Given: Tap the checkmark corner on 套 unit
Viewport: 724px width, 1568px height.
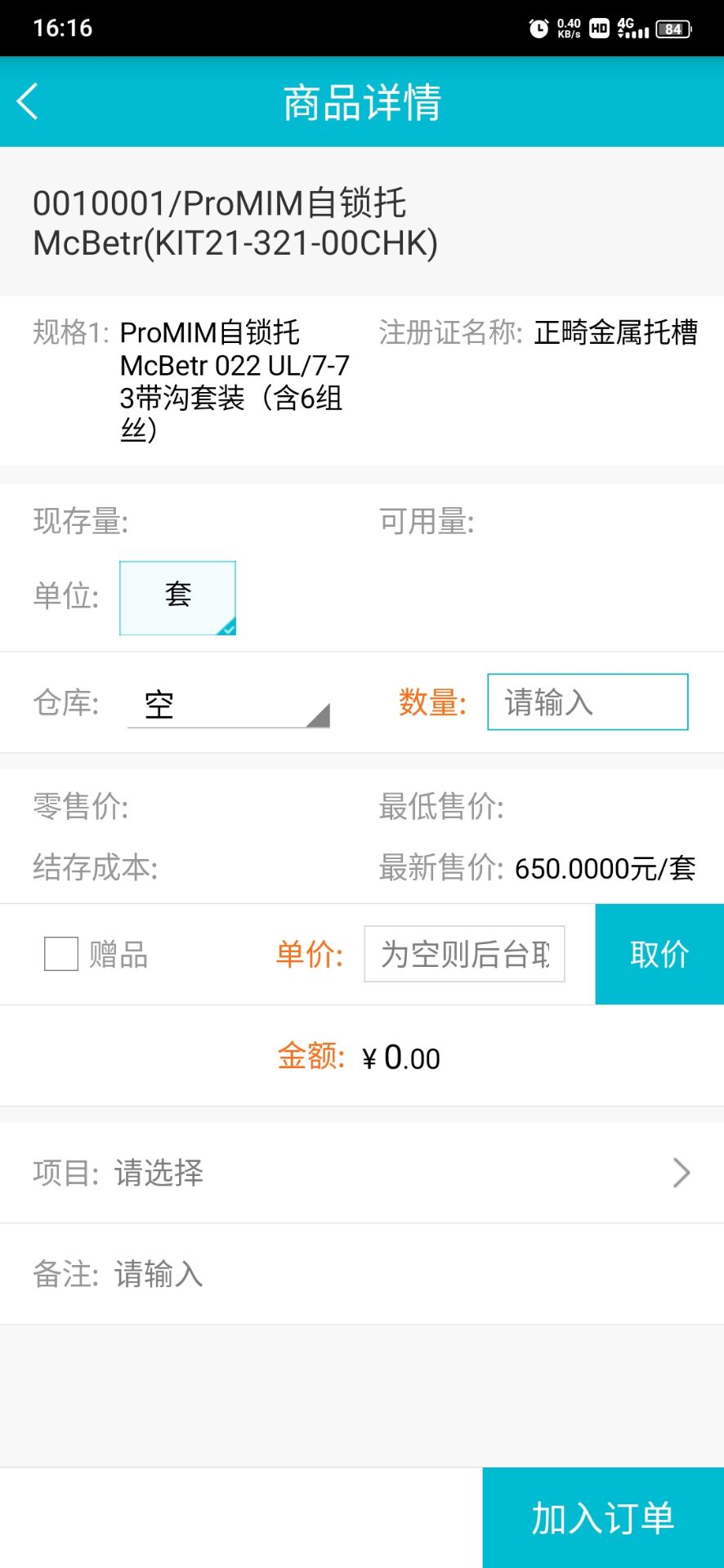Looking at the screenshot, I should pyautogui.click(x=228, y=627).
